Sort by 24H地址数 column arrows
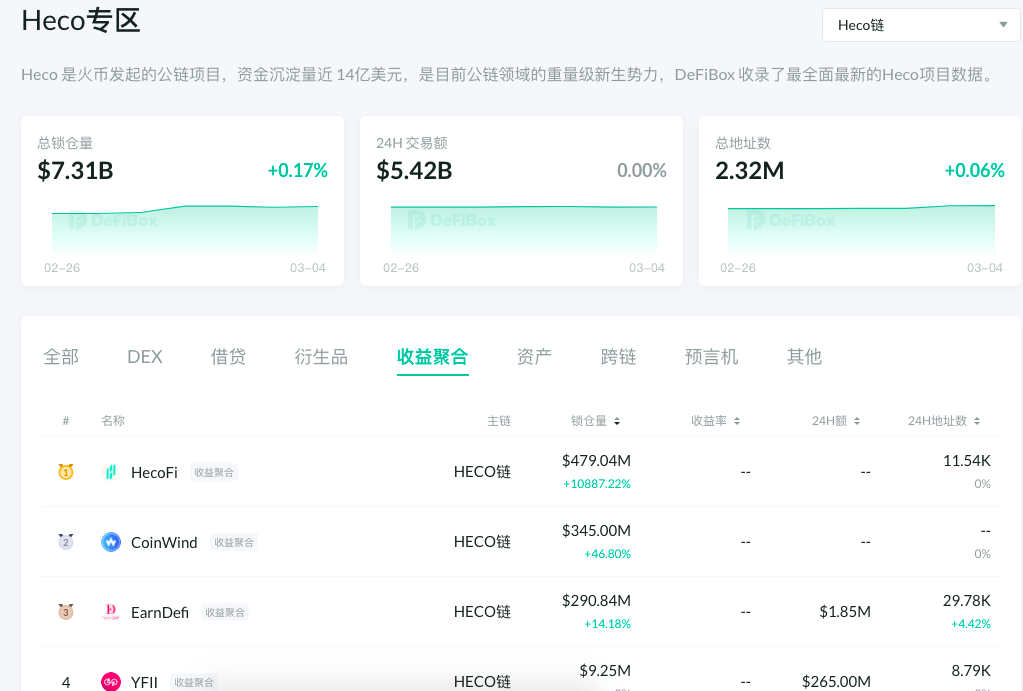 click(977, 421)
